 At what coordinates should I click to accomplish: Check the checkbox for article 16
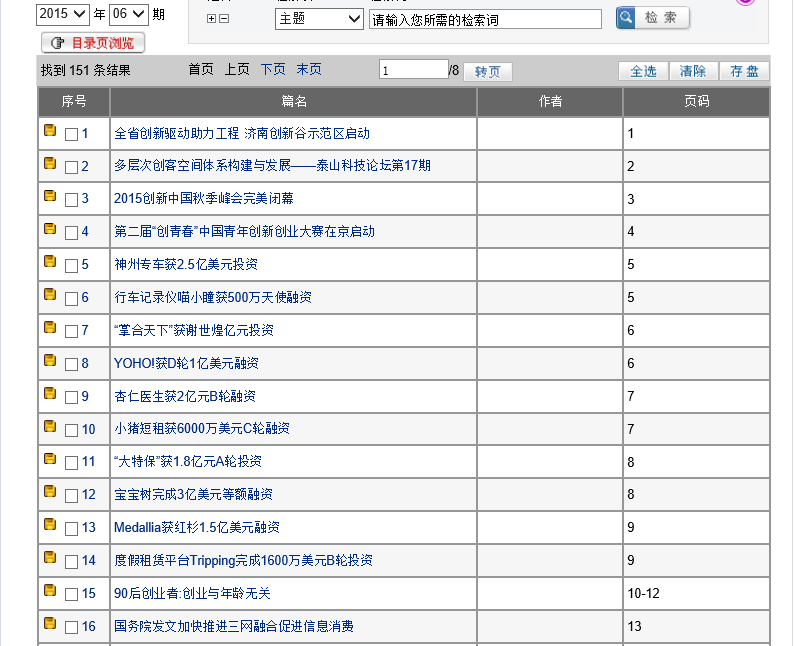71,627
